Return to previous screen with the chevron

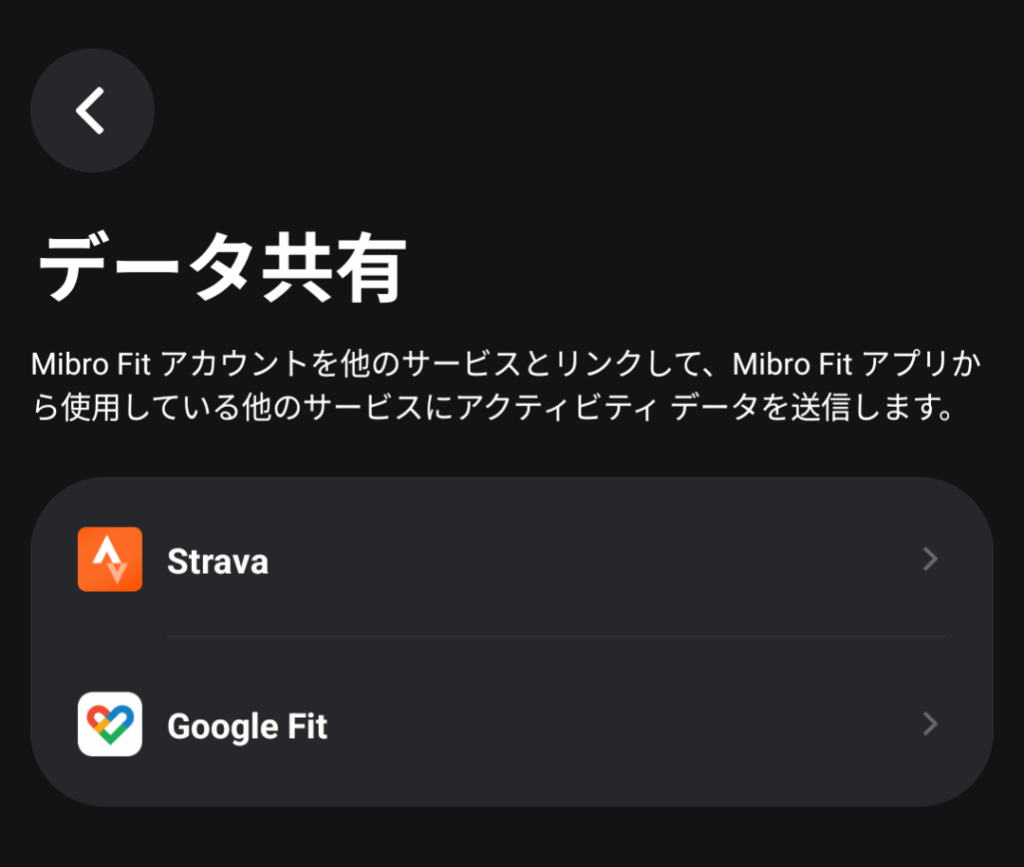tap(90, 110)
